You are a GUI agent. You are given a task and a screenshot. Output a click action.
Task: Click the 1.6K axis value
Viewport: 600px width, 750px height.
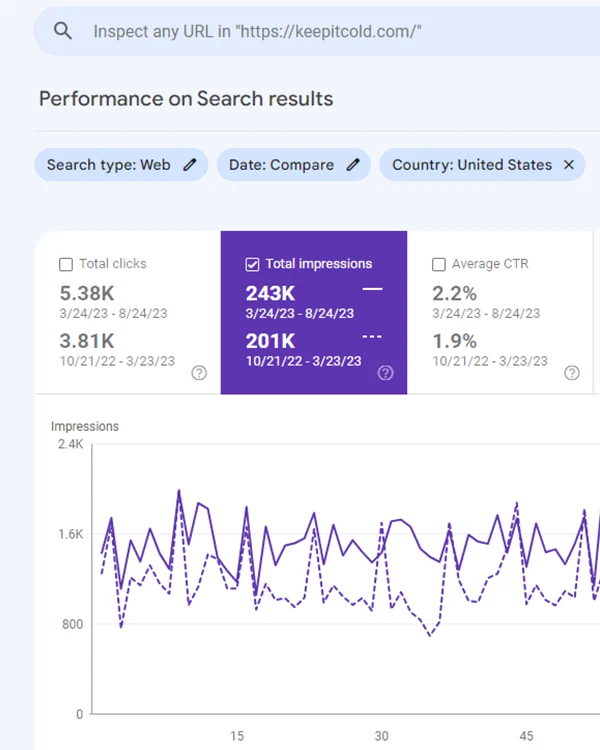click(71, 534)
